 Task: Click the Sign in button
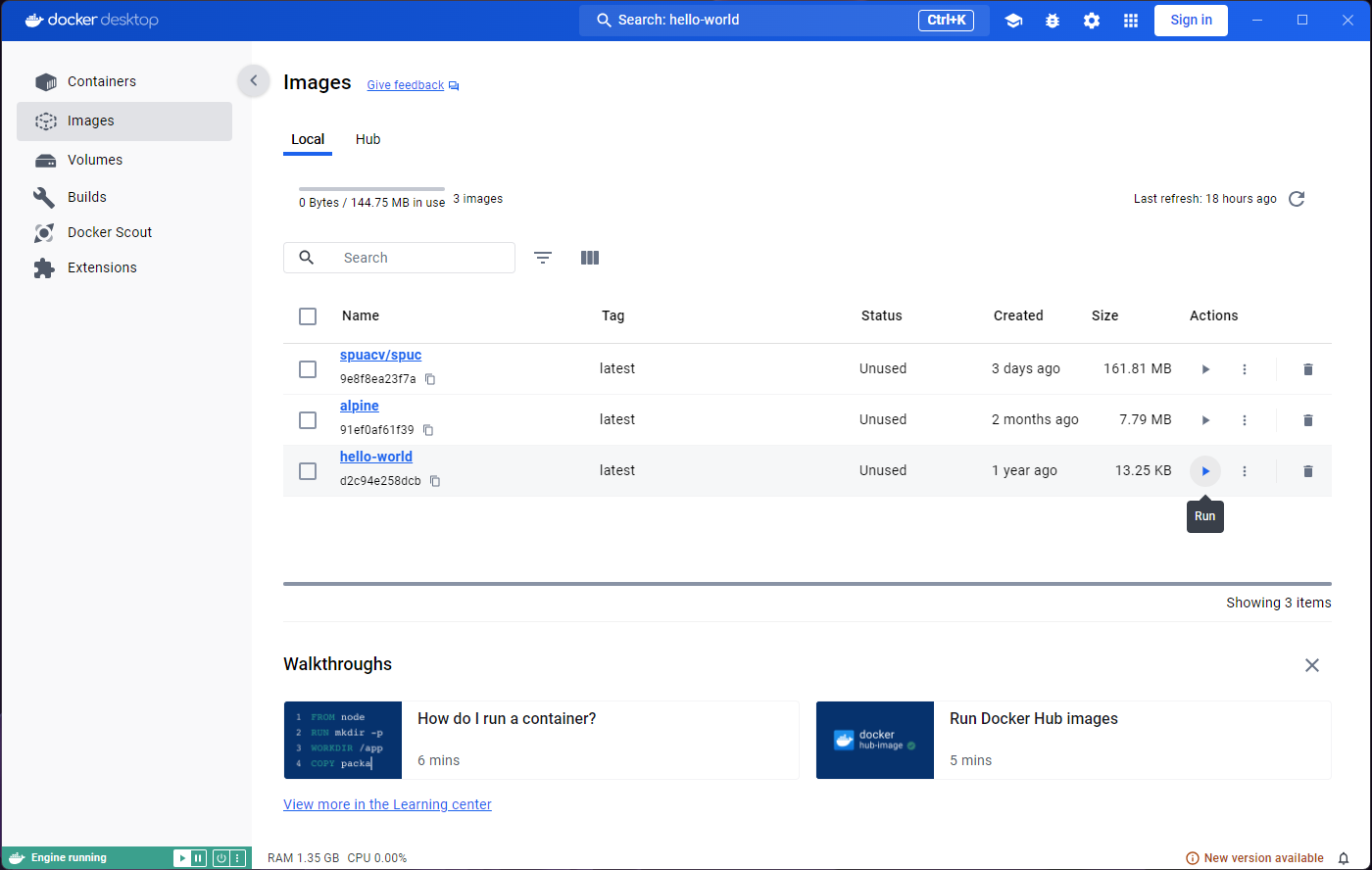click(x=1191, y=20)
